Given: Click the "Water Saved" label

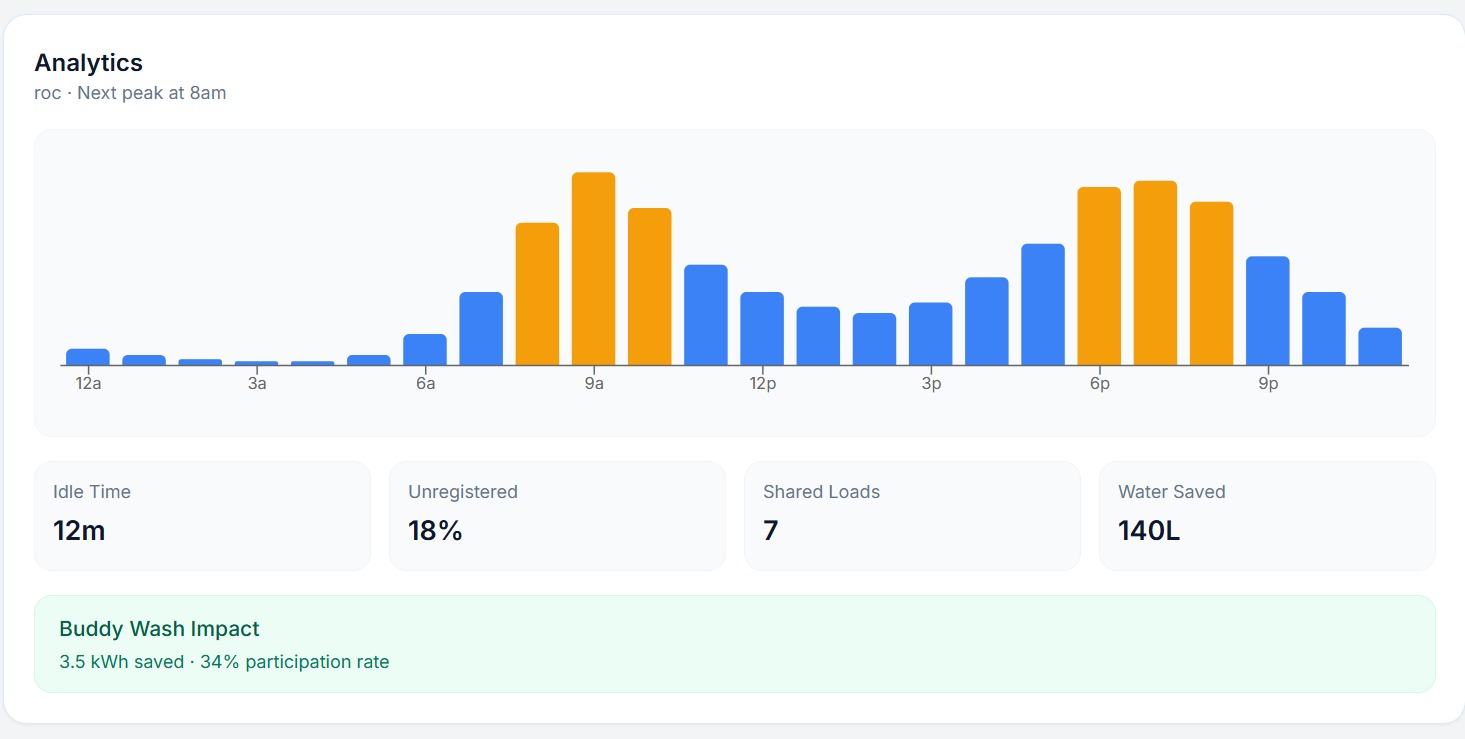Looking at the screenshot, I should (1171, 492).
